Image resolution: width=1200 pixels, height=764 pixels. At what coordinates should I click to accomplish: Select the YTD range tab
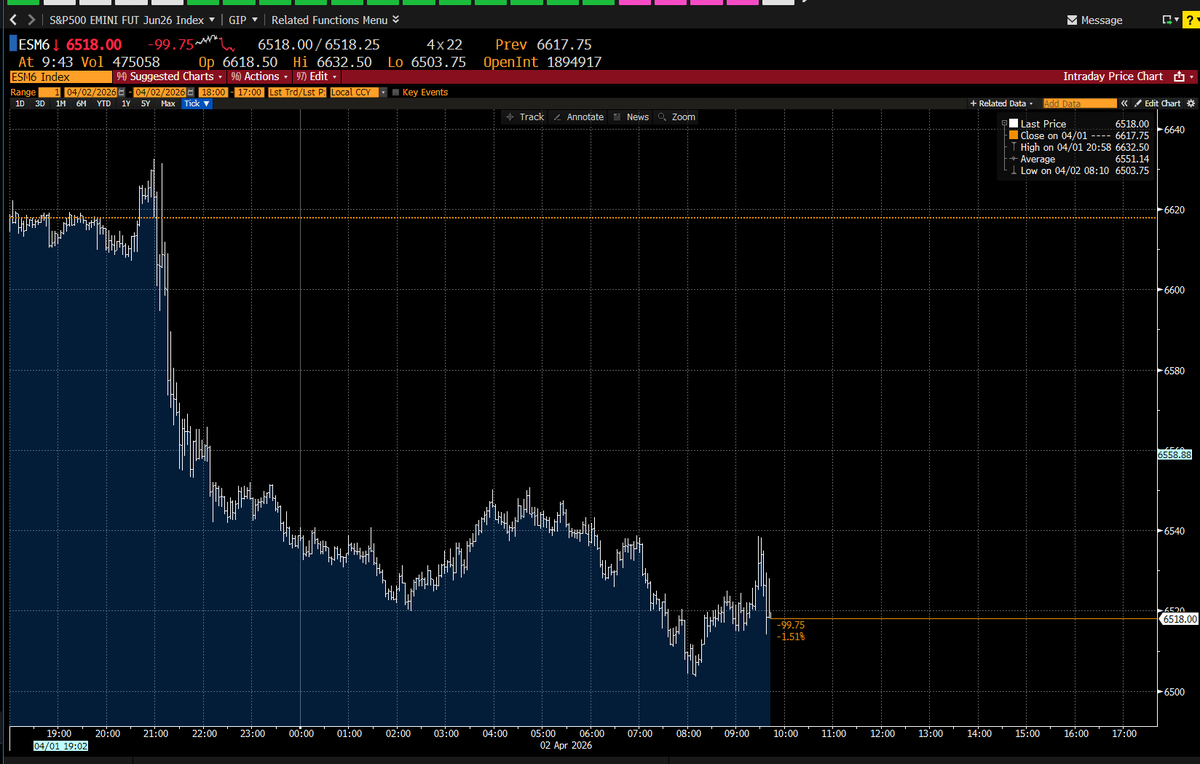click(103, 103)
